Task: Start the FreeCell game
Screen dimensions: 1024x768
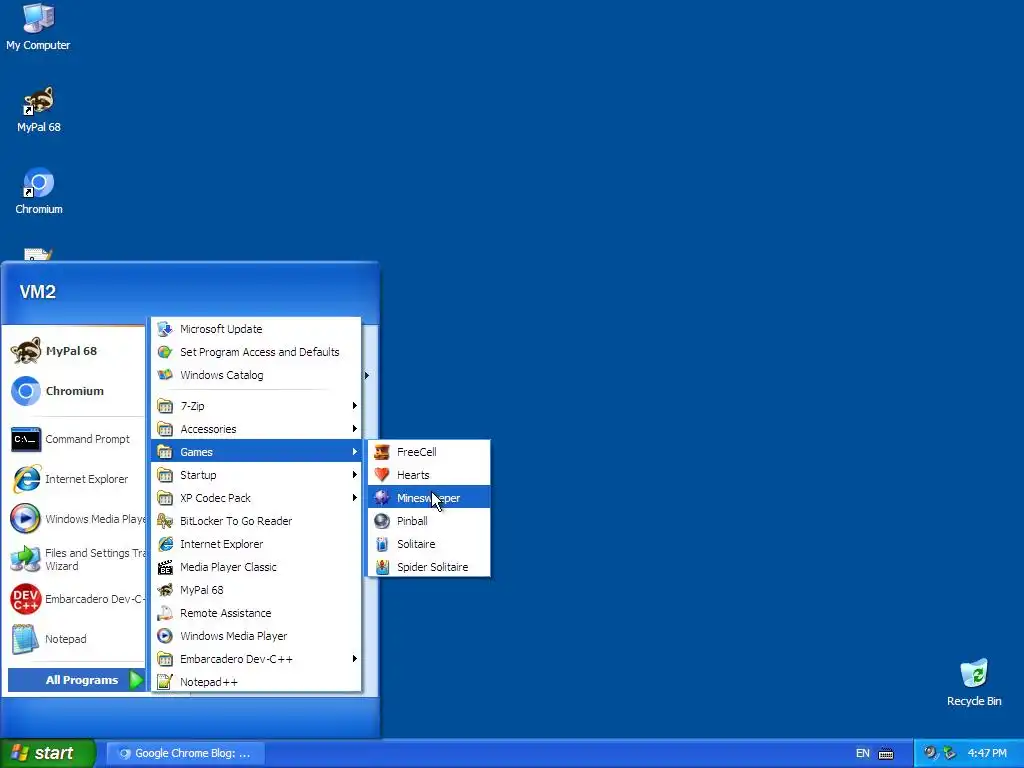Action: (x=428, y=452)
